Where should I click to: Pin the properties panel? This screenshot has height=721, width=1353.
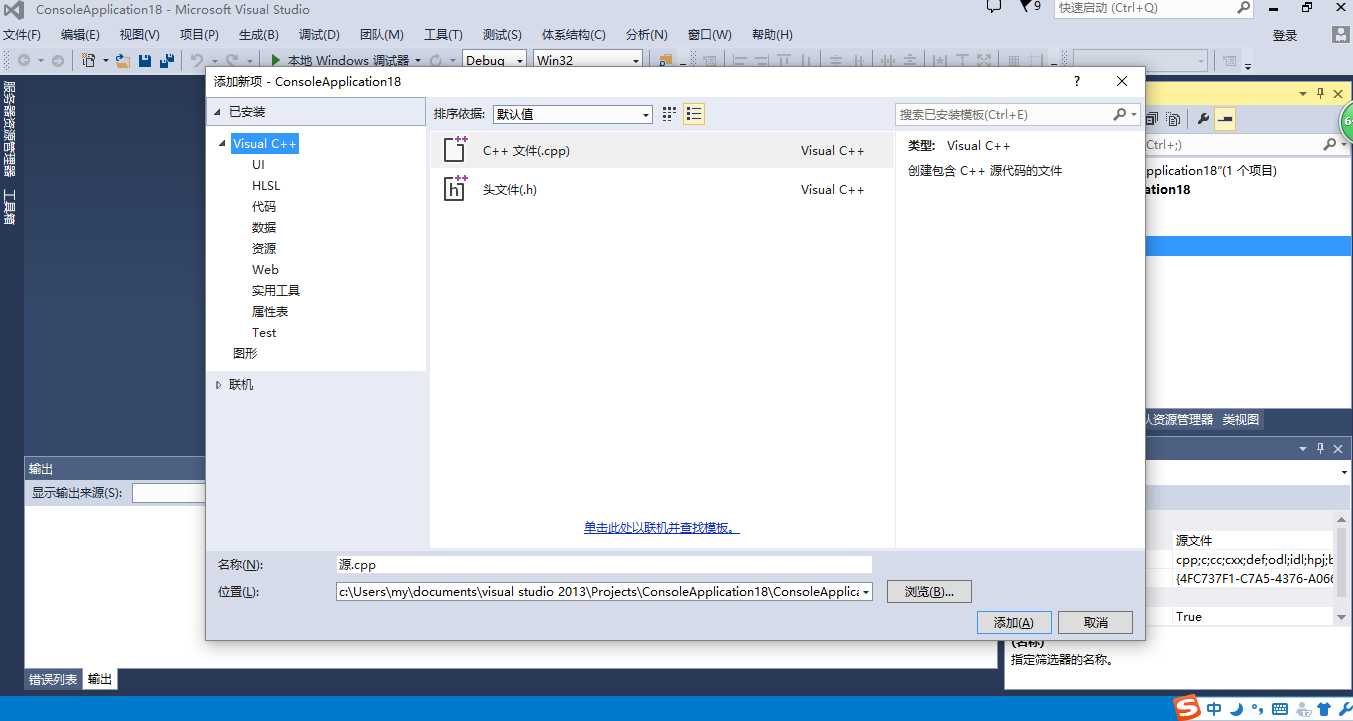tap(1320, 449)
